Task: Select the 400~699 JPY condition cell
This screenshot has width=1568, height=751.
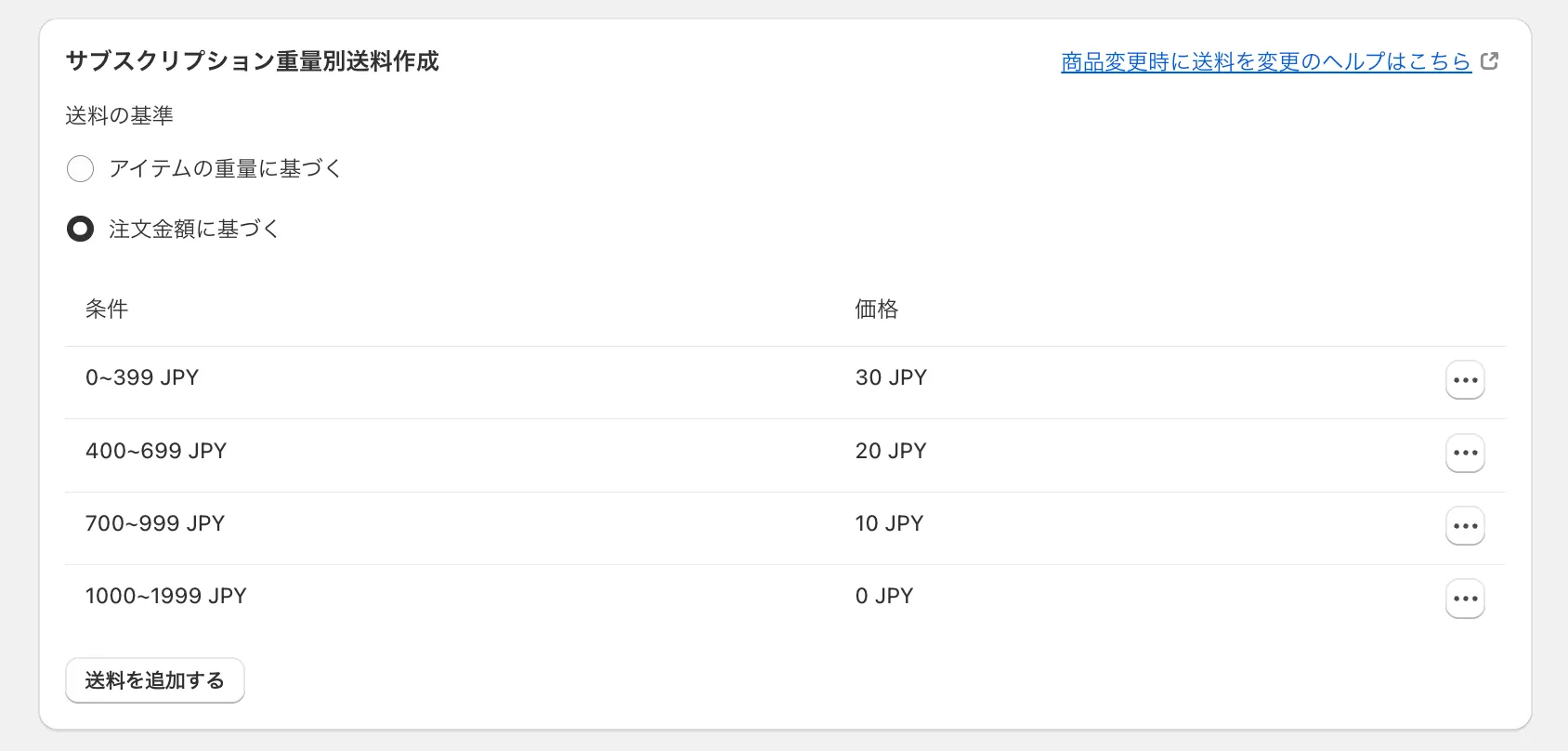Action: click(156, 451)
